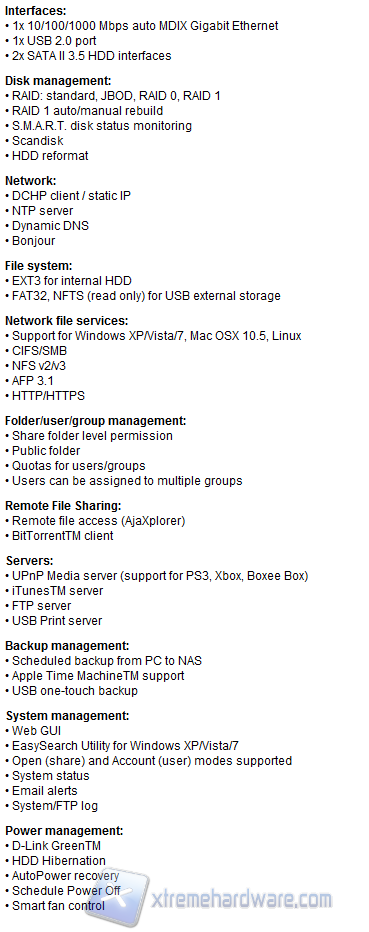Screen dimensions: 369x932
Task: Click the Network file services heading
Action: (67, 321)
